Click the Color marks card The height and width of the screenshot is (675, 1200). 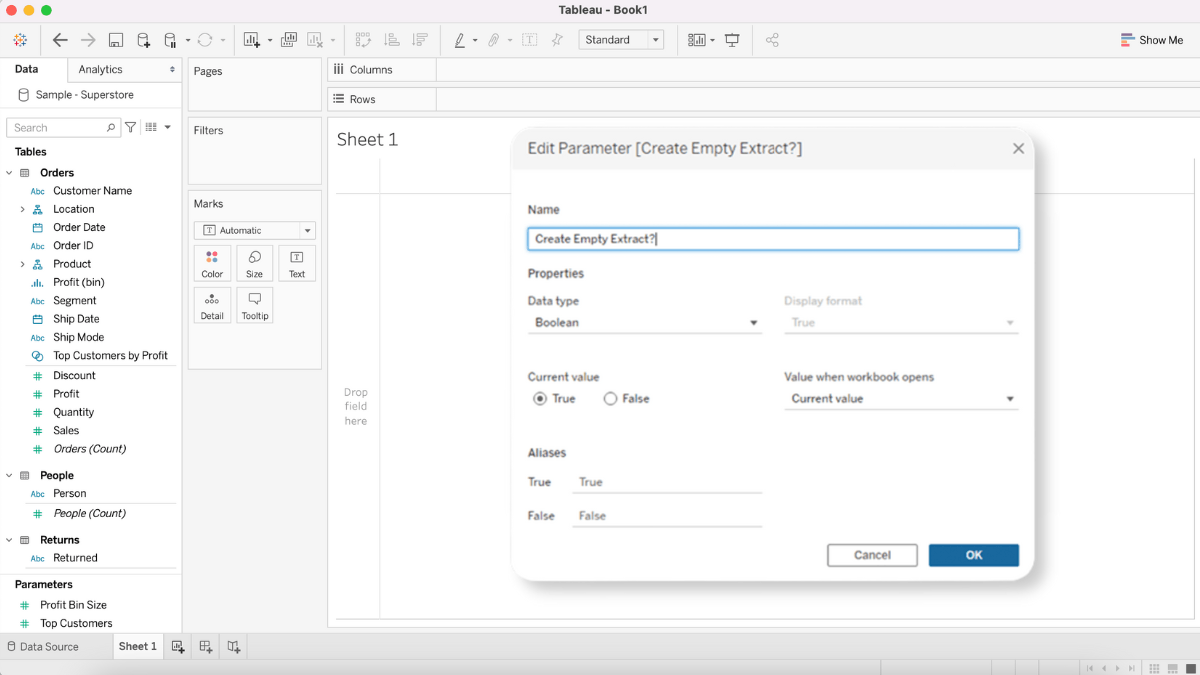[212, 264]
